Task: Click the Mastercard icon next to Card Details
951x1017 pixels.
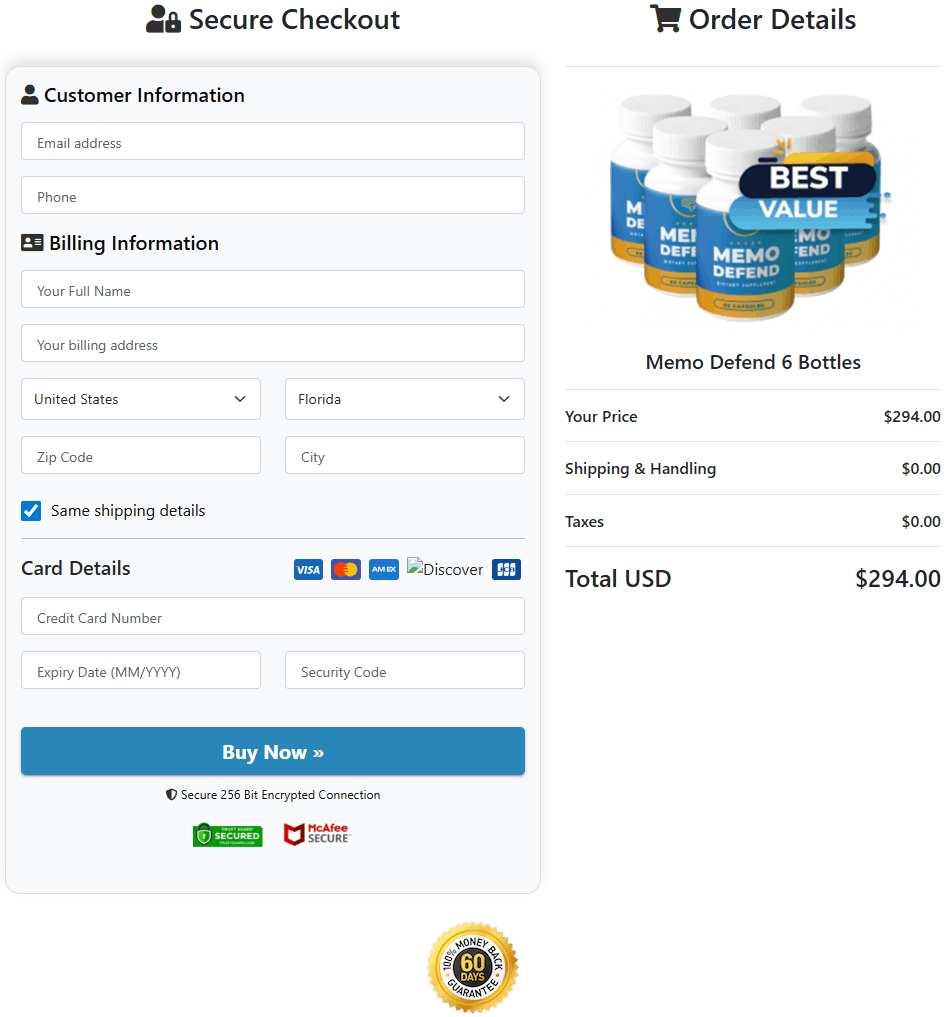Action: (x=346, y=569)
